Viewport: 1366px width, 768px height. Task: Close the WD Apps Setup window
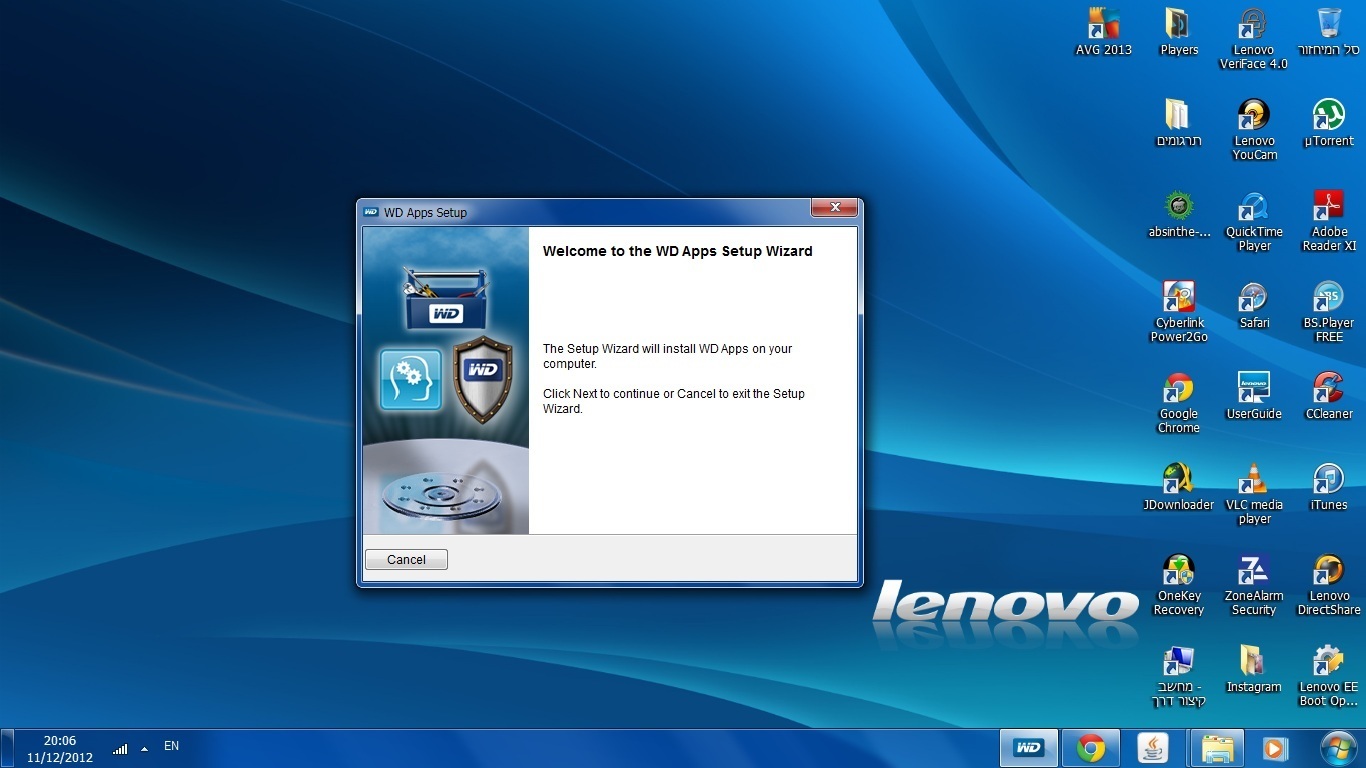[x=834, y=207]
